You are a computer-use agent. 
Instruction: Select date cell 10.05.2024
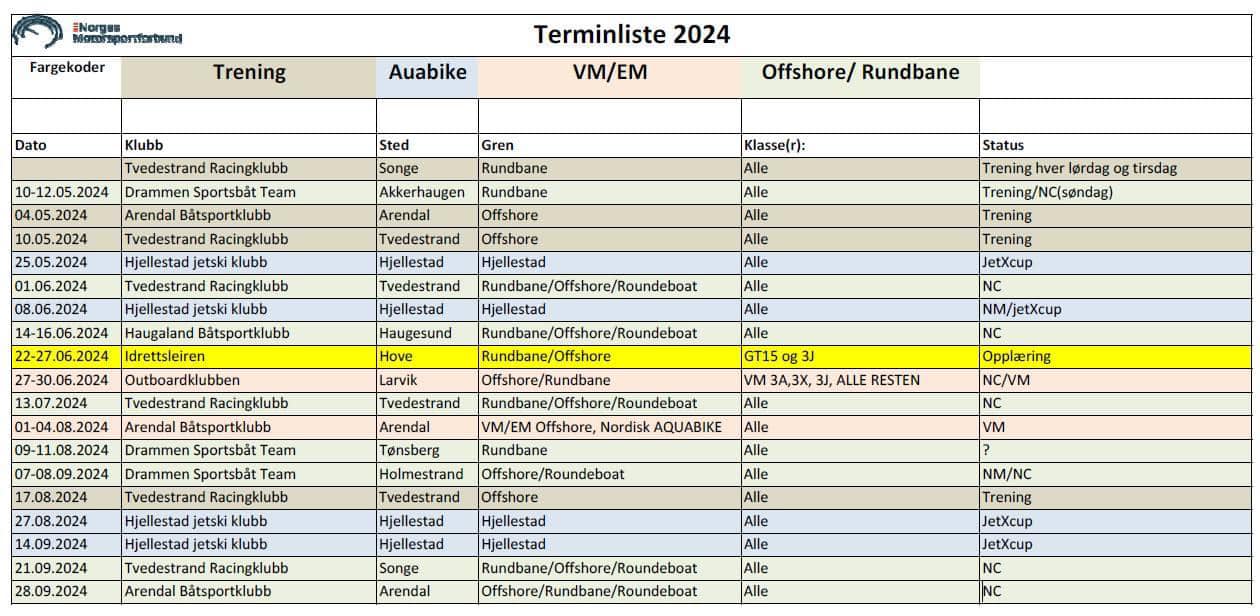click(66, 239)
